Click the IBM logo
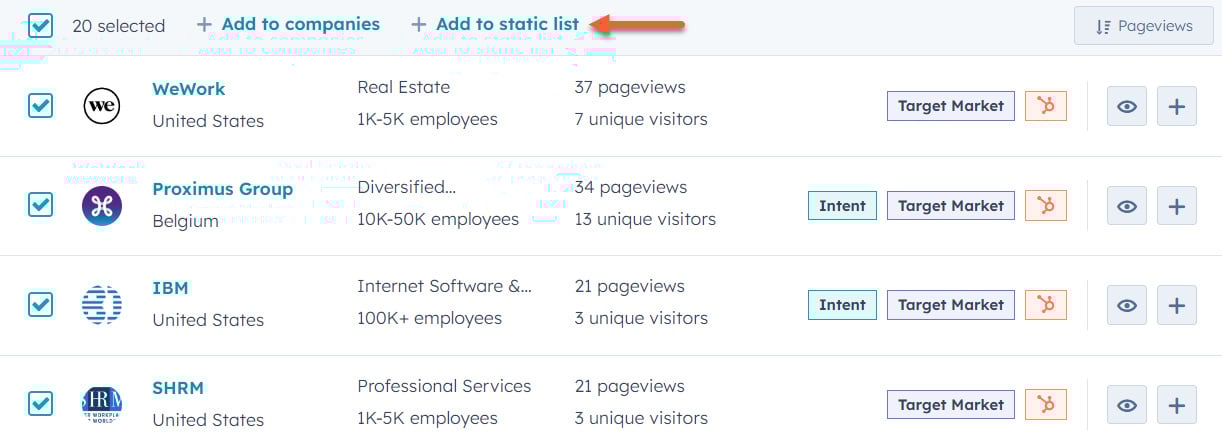1222x448 pixels. pos(102,304)
